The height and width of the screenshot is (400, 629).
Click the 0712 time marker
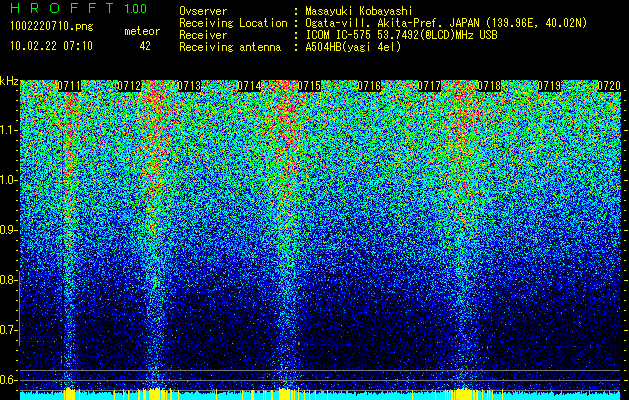[129, 86]
